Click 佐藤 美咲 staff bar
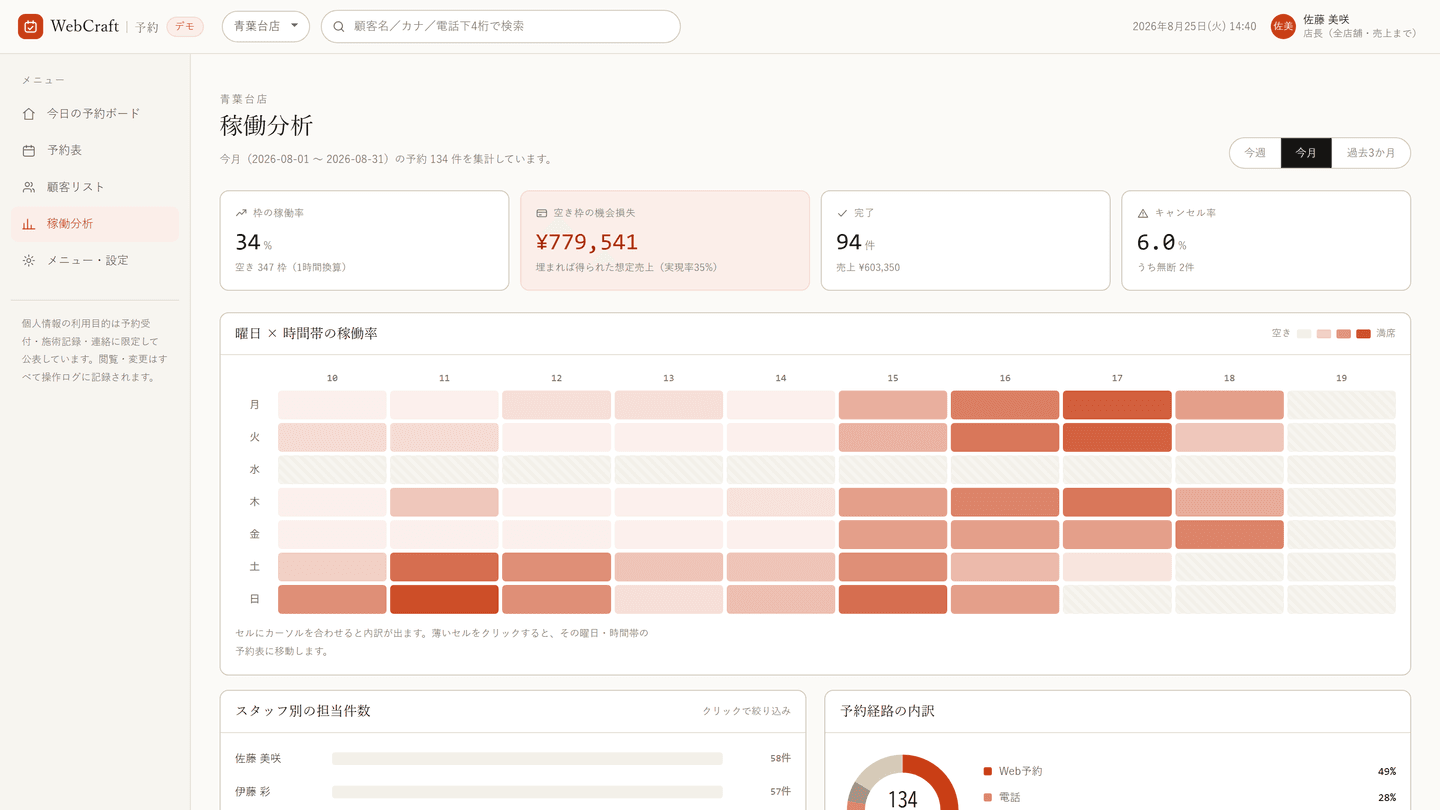The width and height of the screenshot is (1440, 810). pos(527,759)
